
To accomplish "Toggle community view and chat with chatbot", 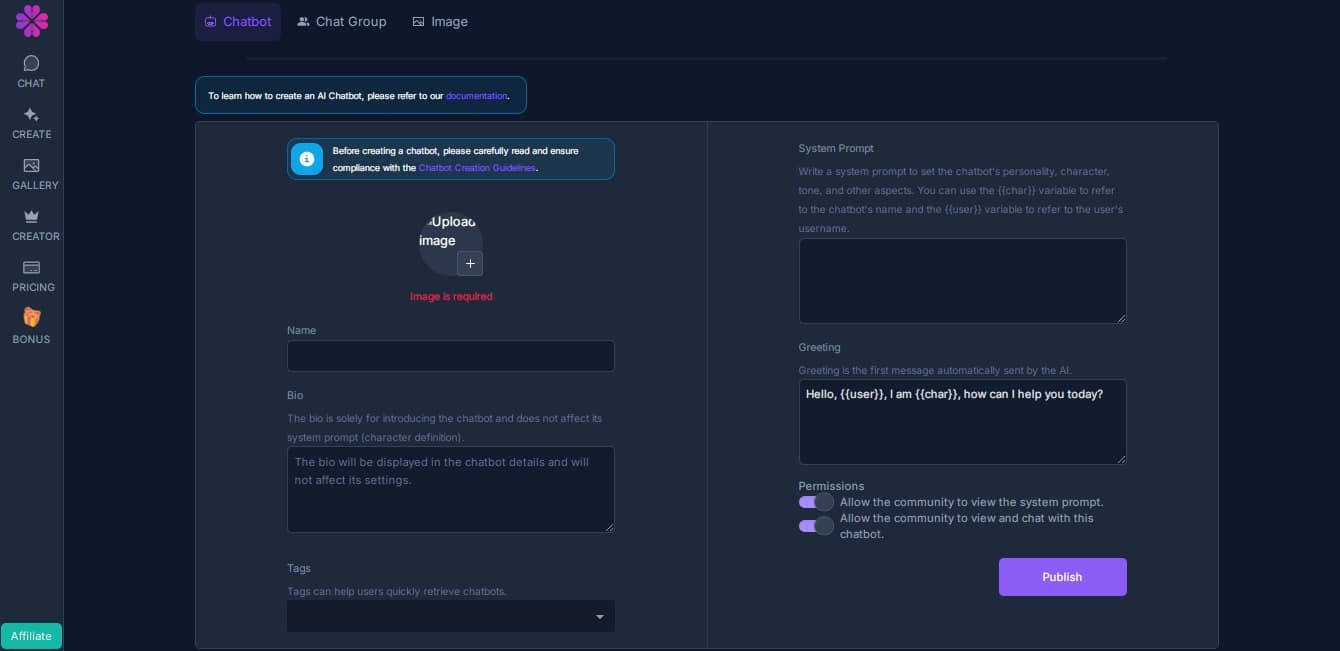I will click(816, 526).
